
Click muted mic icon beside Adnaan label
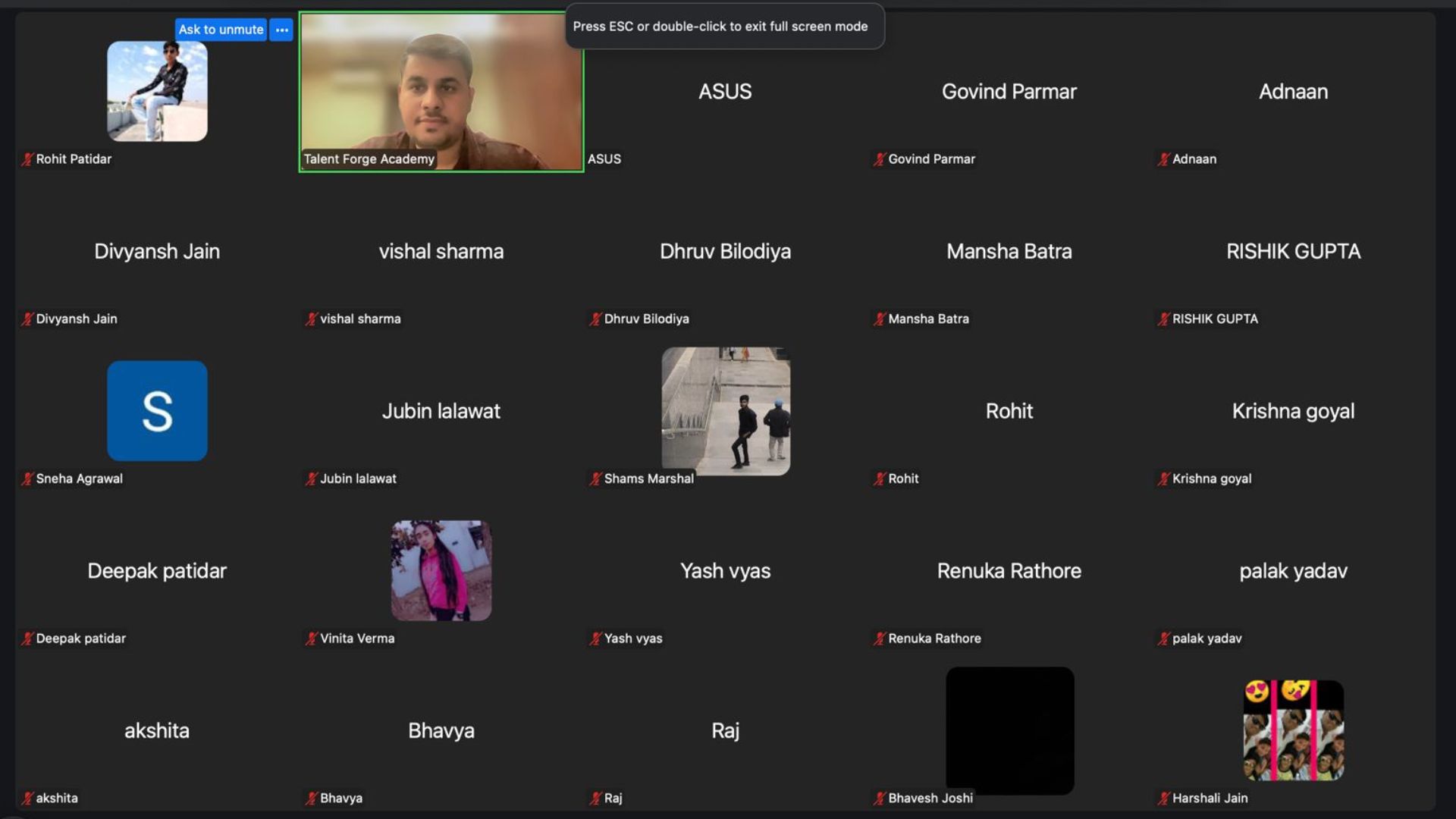point(1163,159)
